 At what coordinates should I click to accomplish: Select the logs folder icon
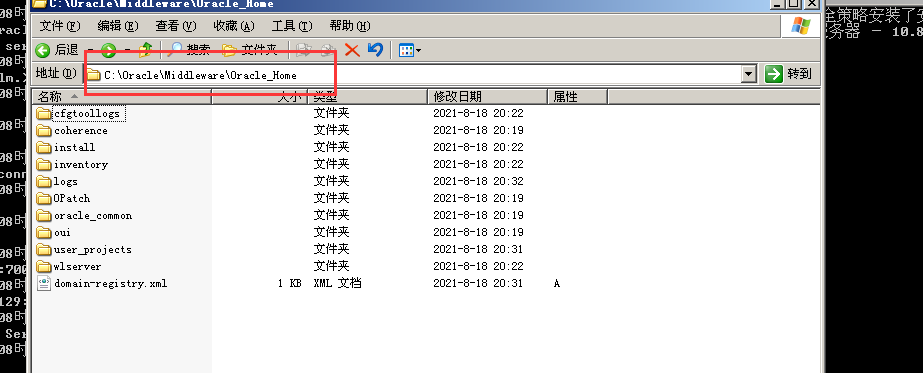pos(44,181)
